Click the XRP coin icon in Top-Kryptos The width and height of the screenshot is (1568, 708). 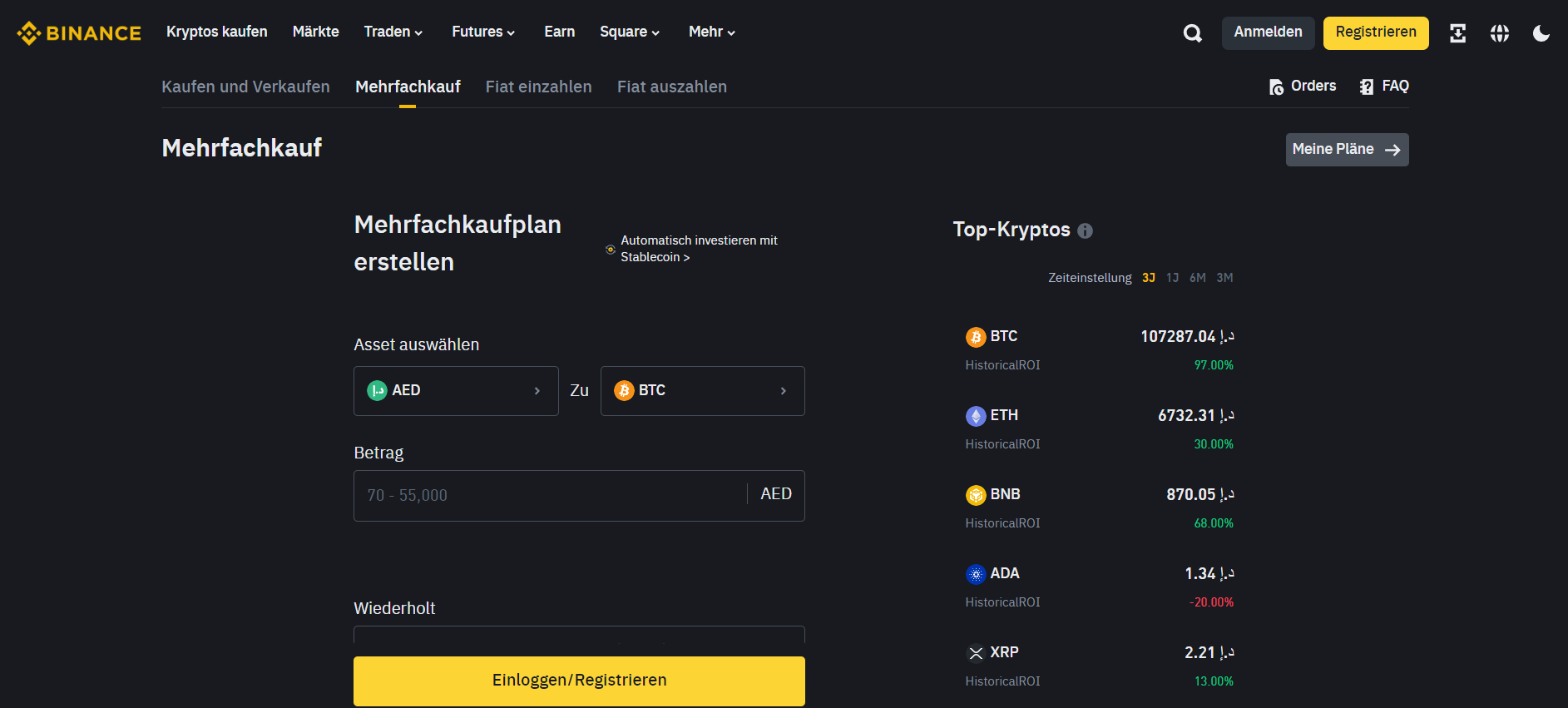976,653
